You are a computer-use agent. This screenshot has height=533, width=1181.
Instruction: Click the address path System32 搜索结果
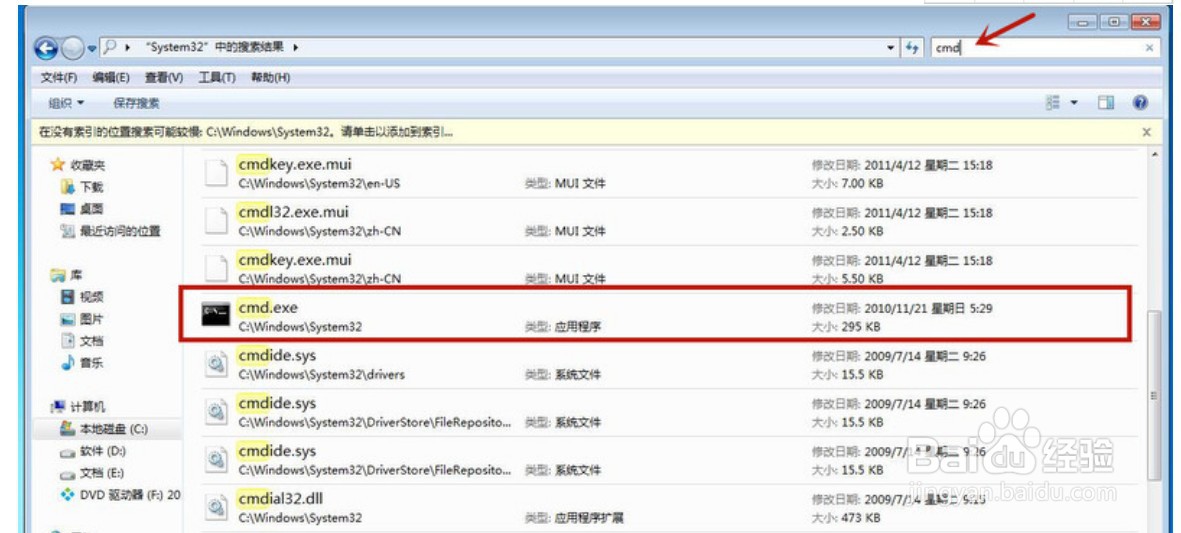213,47
